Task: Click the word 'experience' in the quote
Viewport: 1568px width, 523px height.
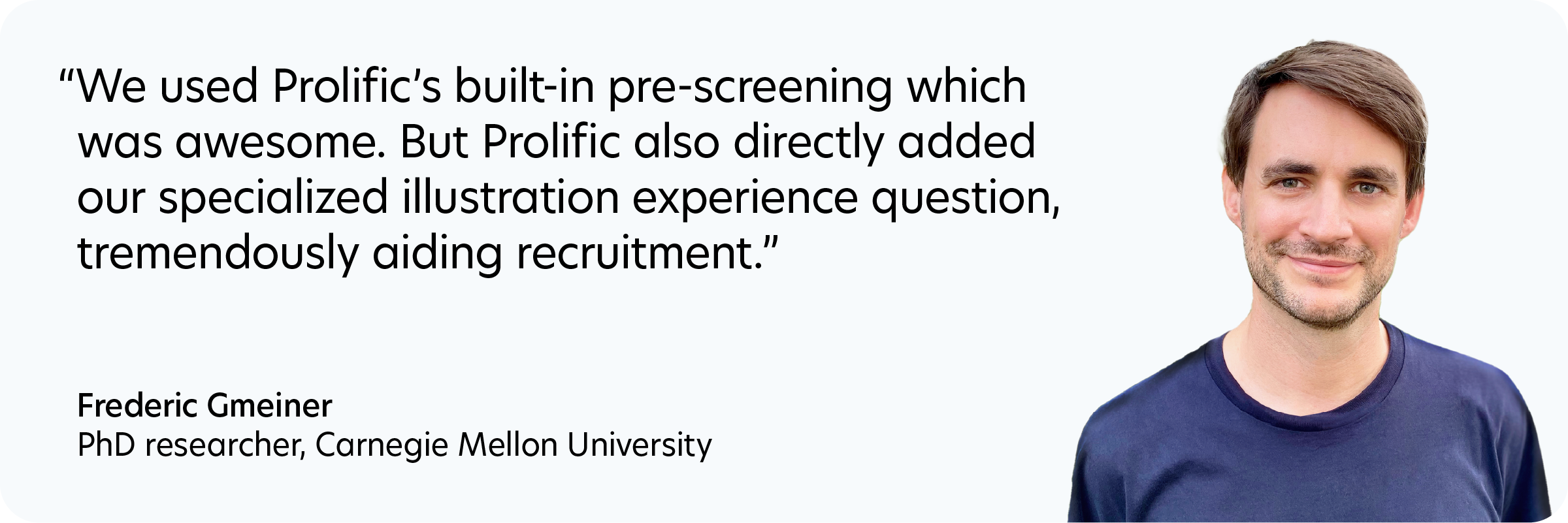Action: (744, 199)
